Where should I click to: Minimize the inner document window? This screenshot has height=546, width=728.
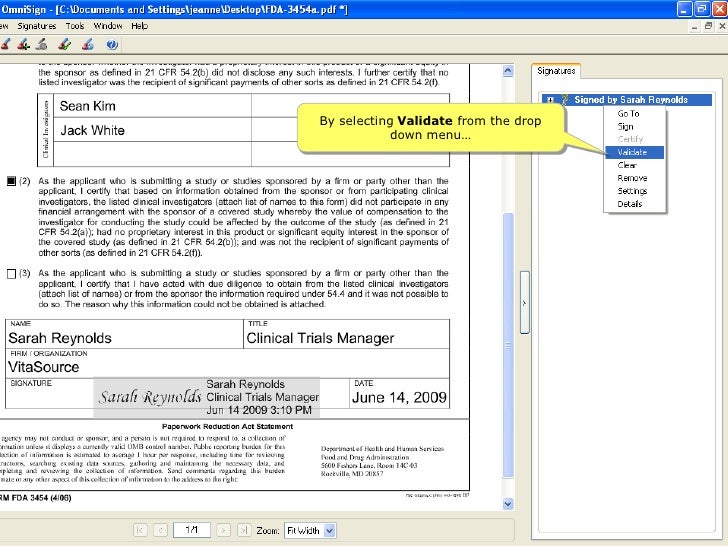tap(694, 26)
